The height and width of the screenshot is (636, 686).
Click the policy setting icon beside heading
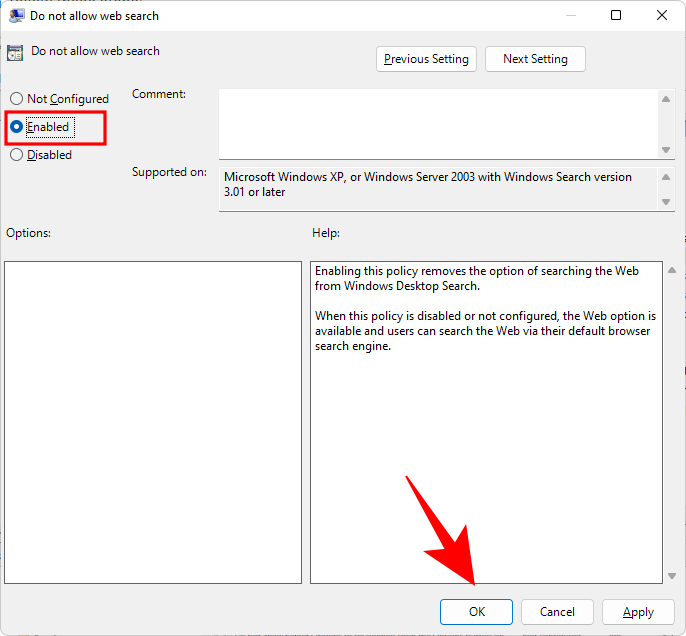point(15,53)
